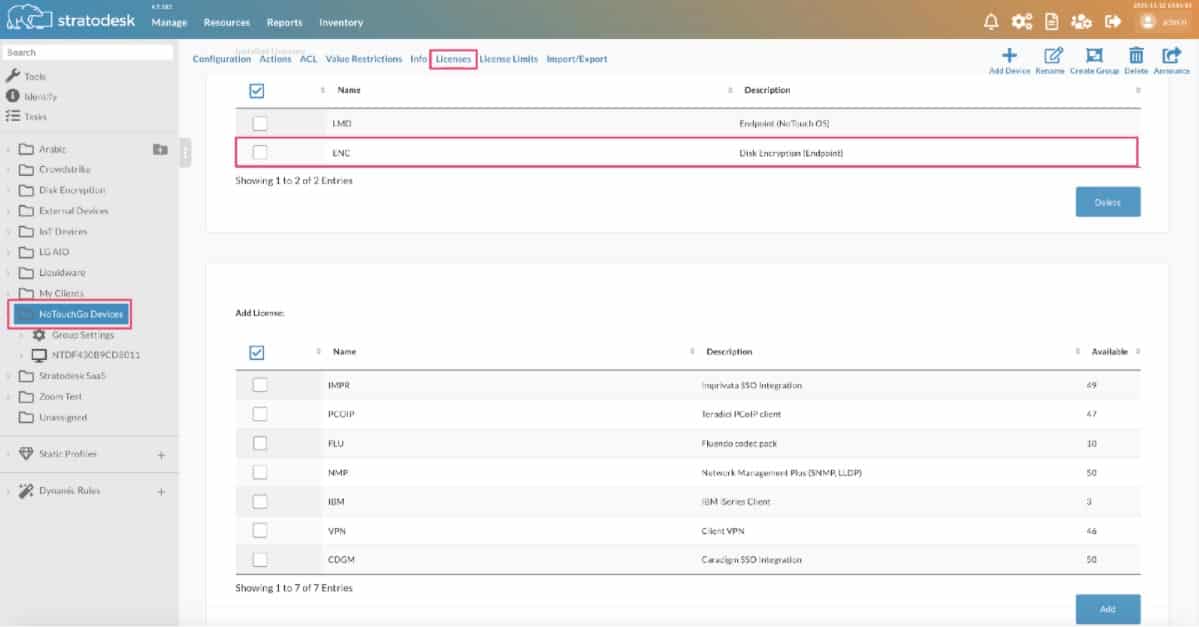Switch to the Value Restrictions tab
The height and width of the screenshot is (627, 1199).
(364, 59)
